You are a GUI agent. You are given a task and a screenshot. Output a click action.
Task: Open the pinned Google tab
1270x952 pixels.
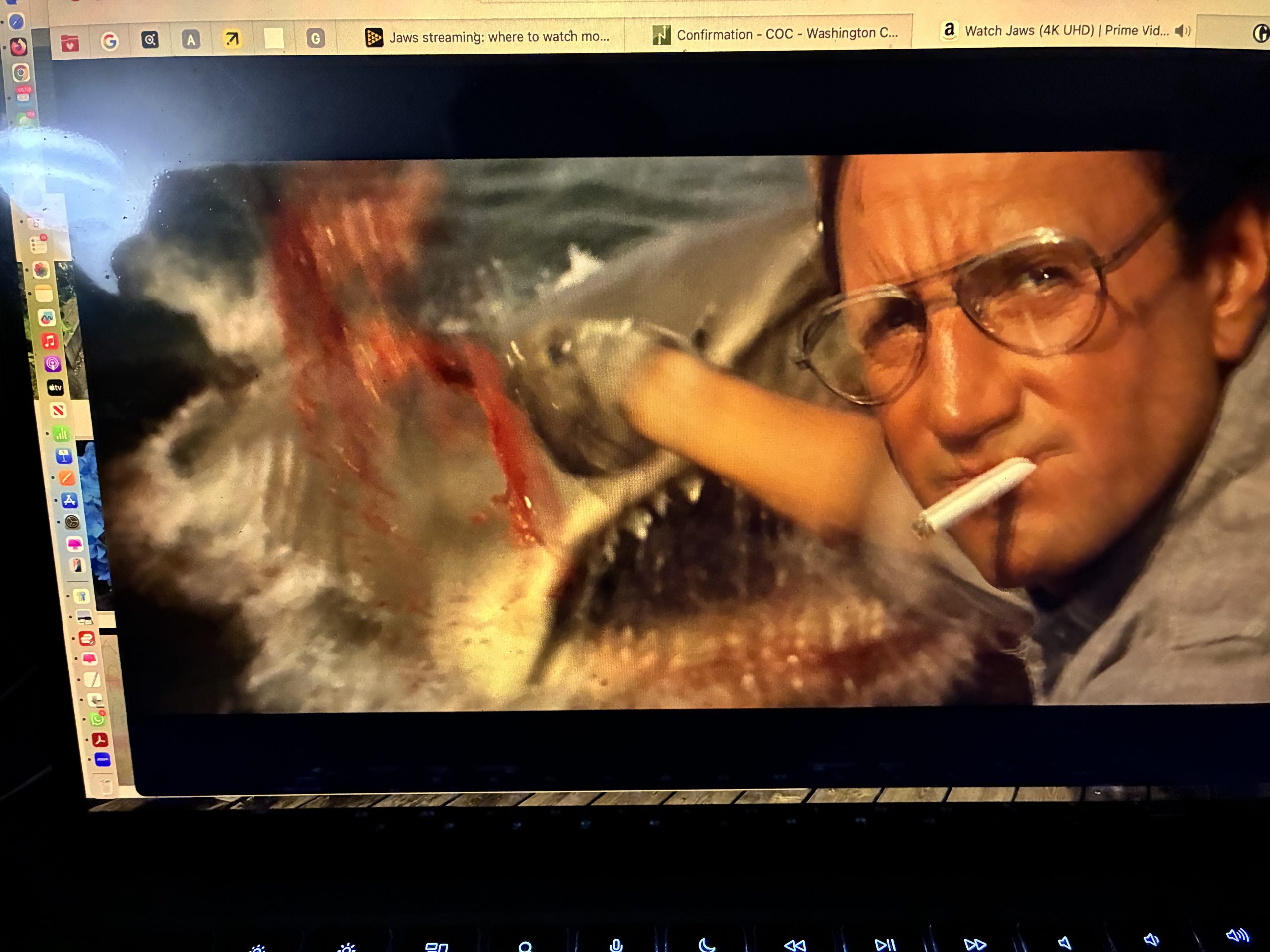coord(109,41)
